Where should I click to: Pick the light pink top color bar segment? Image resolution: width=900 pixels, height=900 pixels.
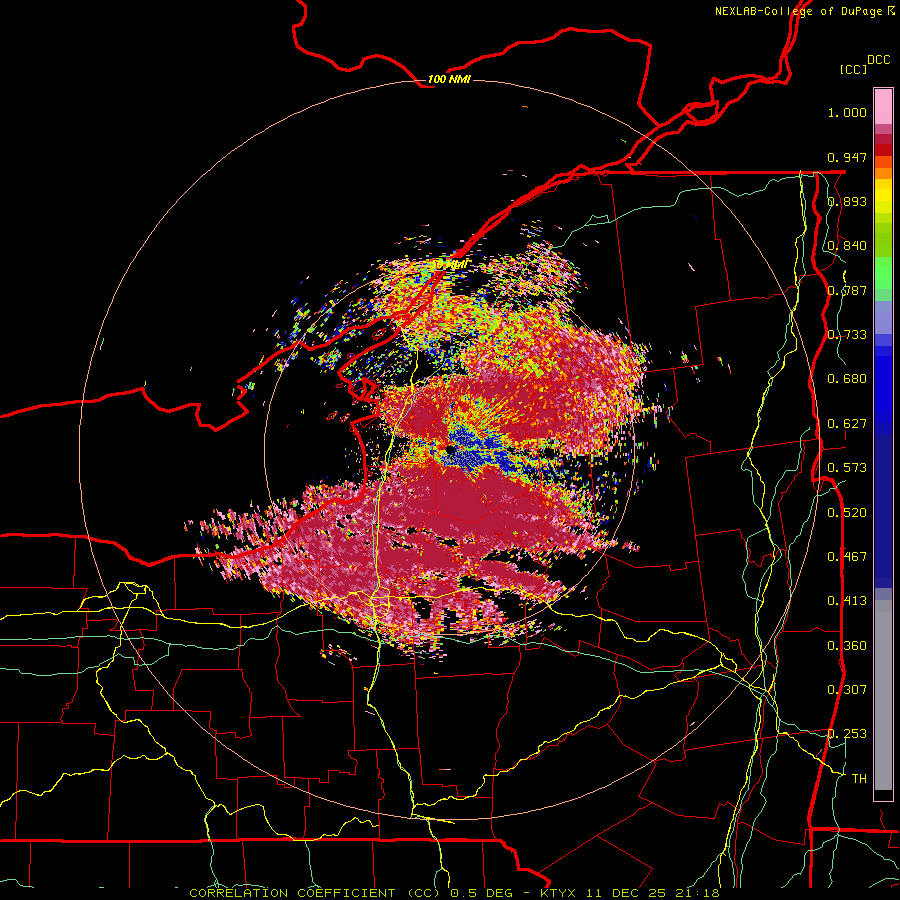[883, 107]
